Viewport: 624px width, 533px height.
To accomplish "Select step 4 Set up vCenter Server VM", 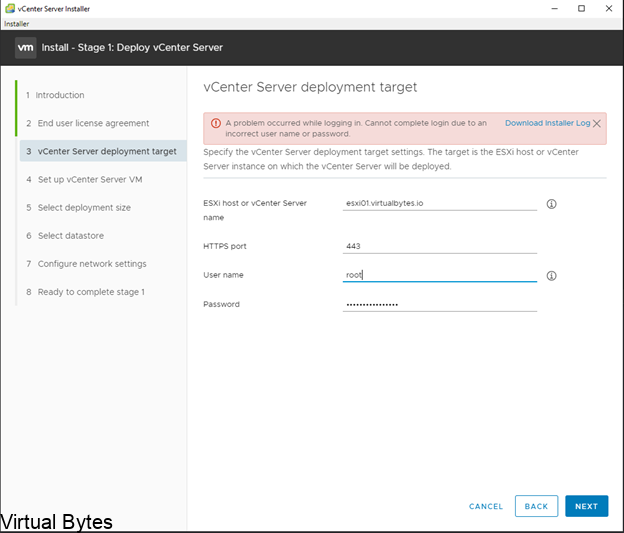I will tap(84, 180).
